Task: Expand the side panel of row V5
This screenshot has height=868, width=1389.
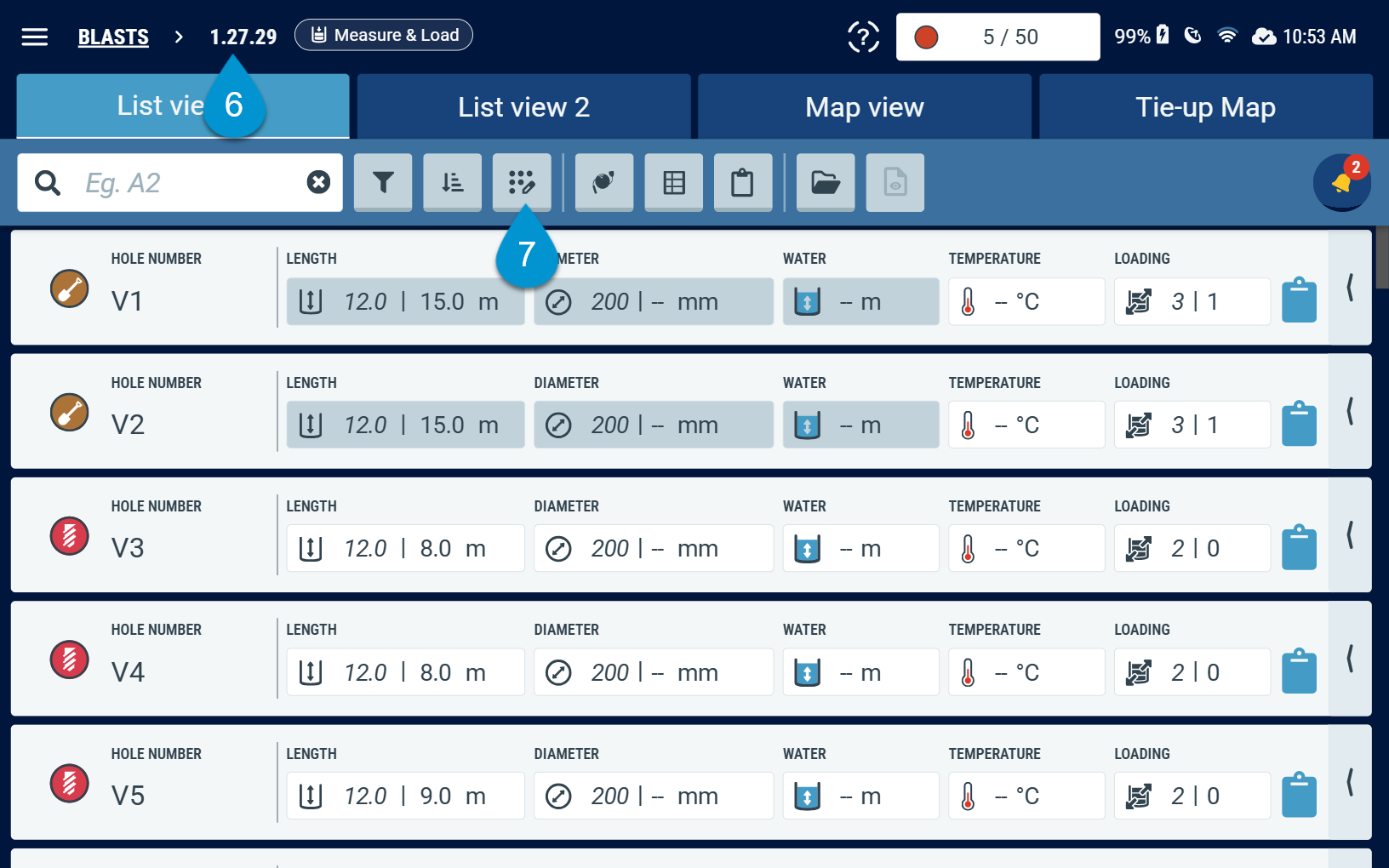Action: tap(1350, 782)
